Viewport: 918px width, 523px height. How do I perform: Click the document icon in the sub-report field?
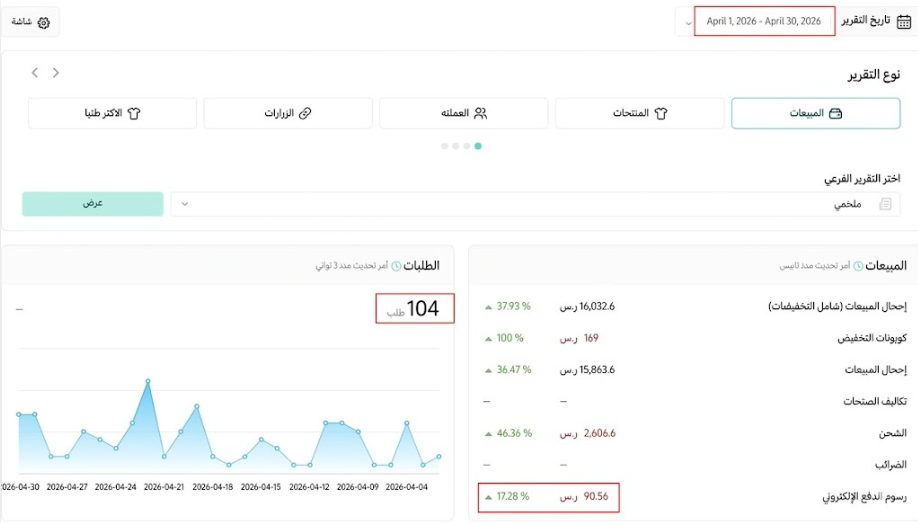[885, 204]
